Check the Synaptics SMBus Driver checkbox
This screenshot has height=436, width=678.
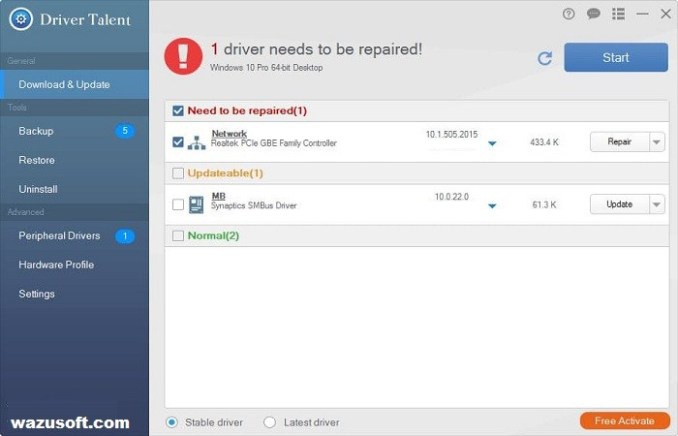tap(178, 205)
